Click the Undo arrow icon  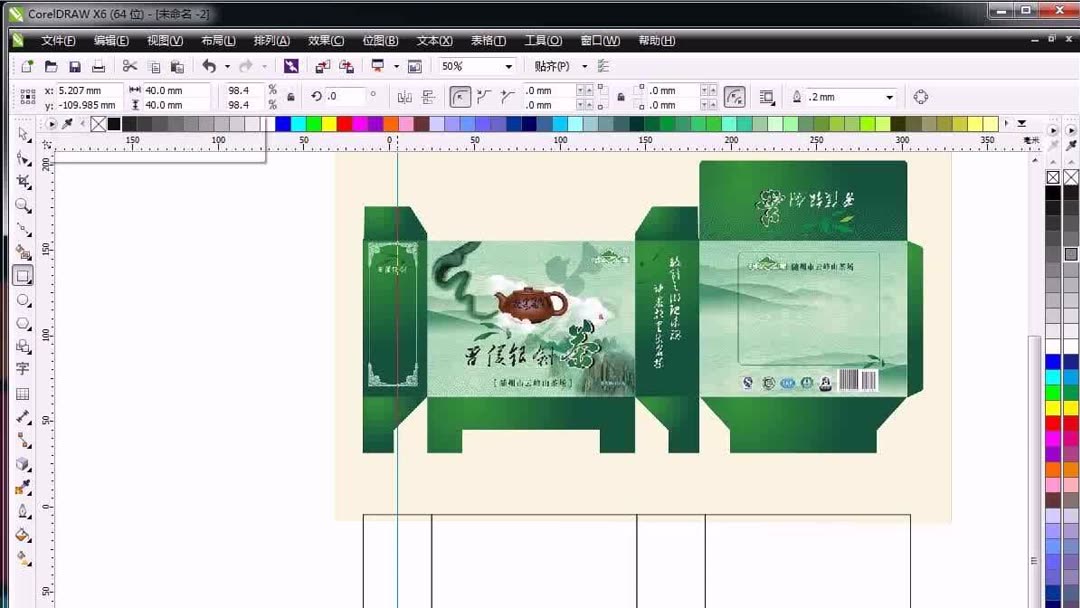[x=208, y=66]
